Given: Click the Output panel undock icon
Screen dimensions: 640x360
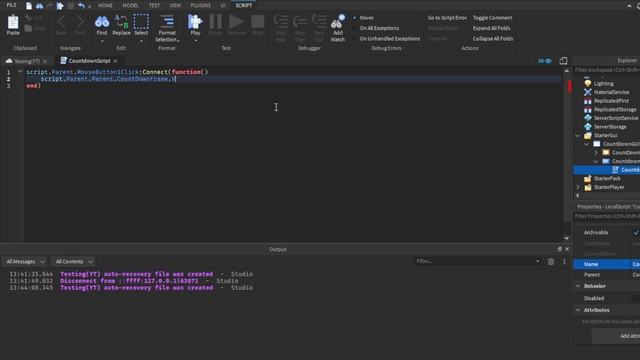Looking at the screenshot, I should tap(560, 249).
